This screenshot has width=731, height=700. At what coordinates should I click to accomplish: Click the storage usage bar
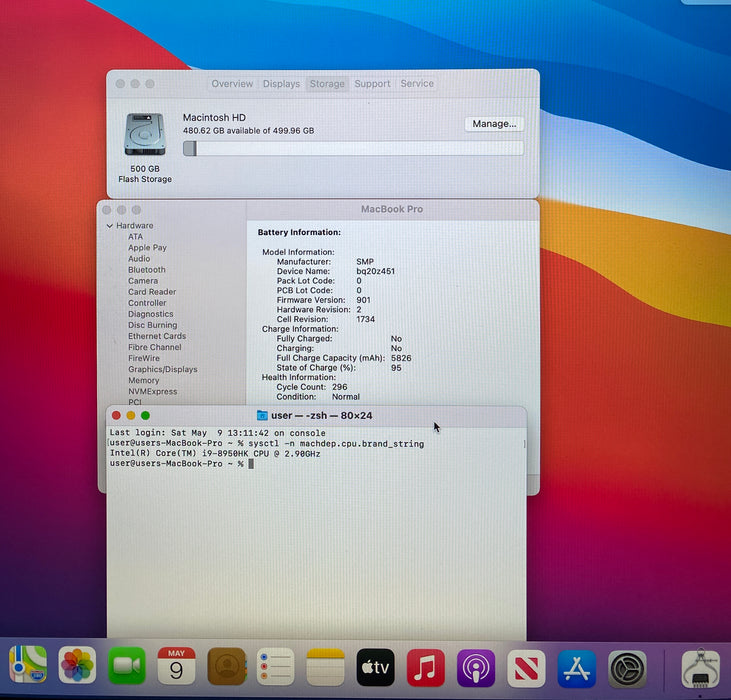[x=353, y=148]
